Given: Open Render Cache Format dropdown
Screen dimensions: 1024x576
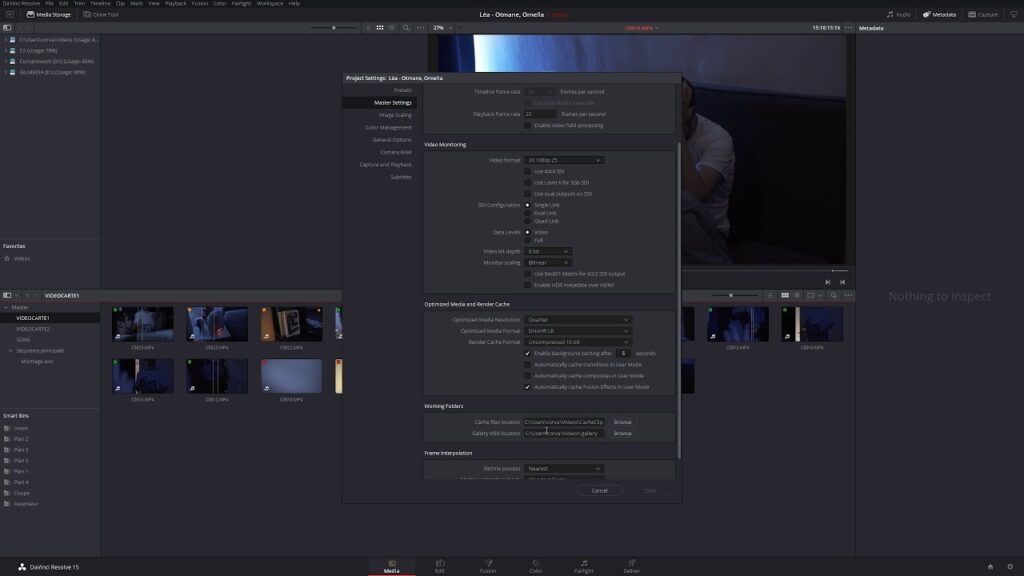Looking at the screenshot, I should point(577,342).
